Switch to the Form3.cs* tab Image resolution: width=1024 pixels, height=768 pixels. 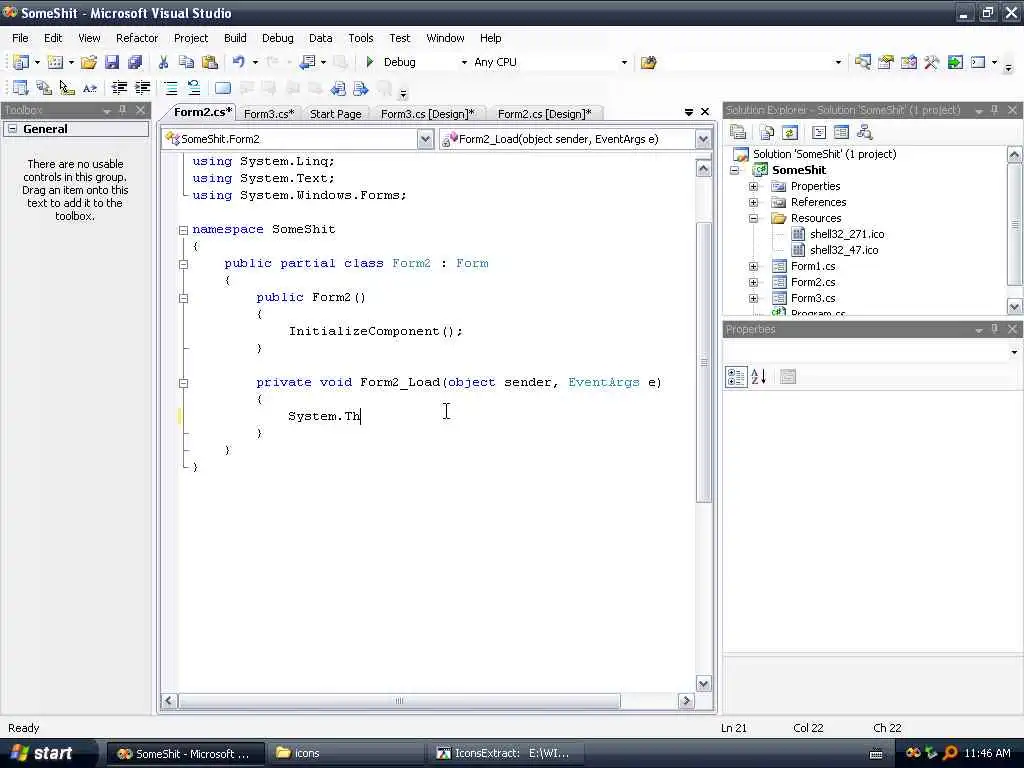269,114
